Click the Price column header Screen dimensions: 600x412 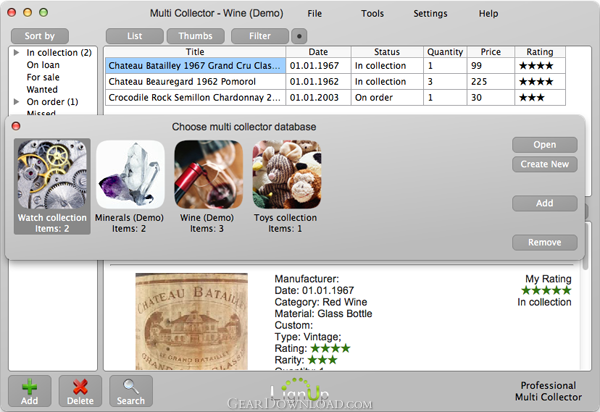tap(491, 52)
